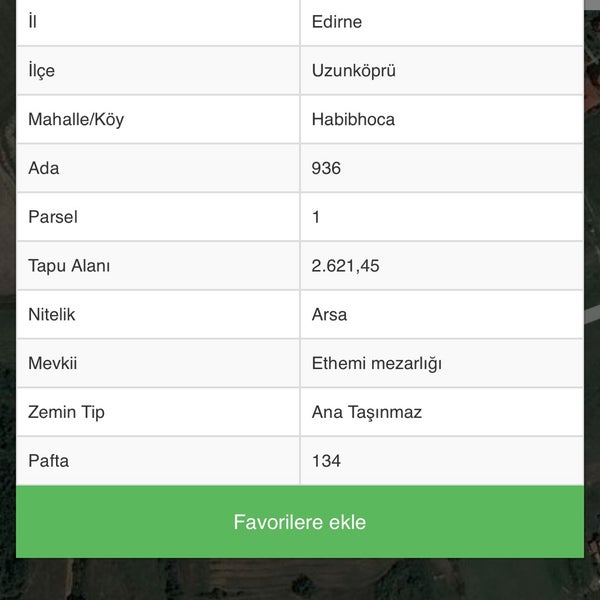Select Parsel value 1
Screen dimensions: 600x600
click(316, 217)
